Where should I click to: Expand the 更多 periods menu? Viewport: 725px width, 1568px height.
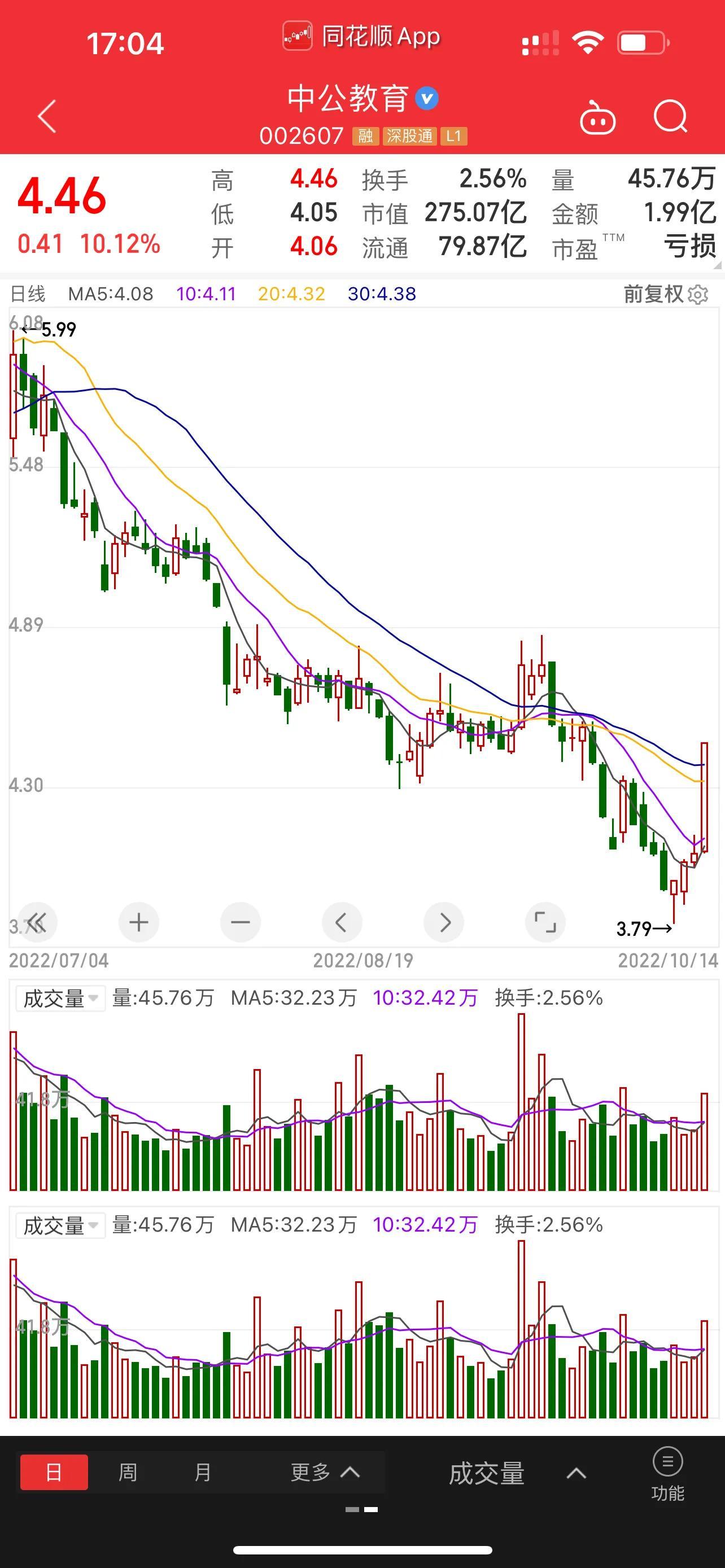click(325, 1473)
